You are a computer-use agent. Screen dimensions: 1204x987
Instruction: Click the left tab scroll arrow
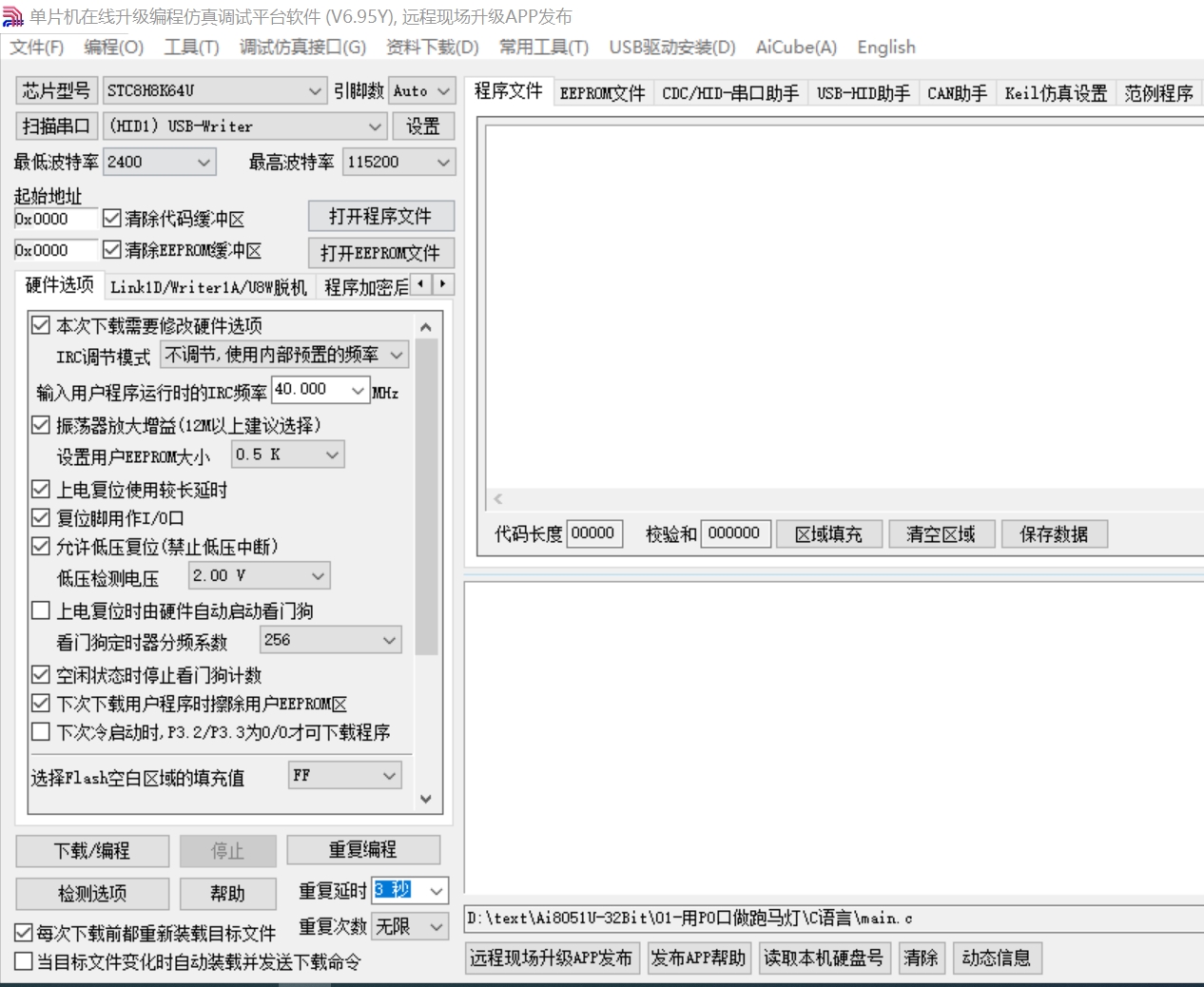point(421,284)
